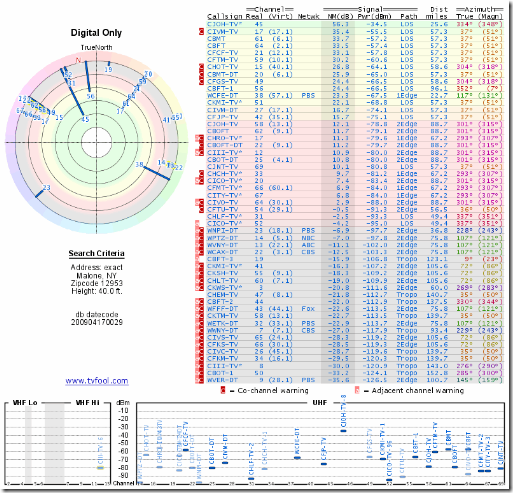Viewport: 513px width, 493px height.
Task: Click the co-channel warning legend icon
Action: coord(223,390)
